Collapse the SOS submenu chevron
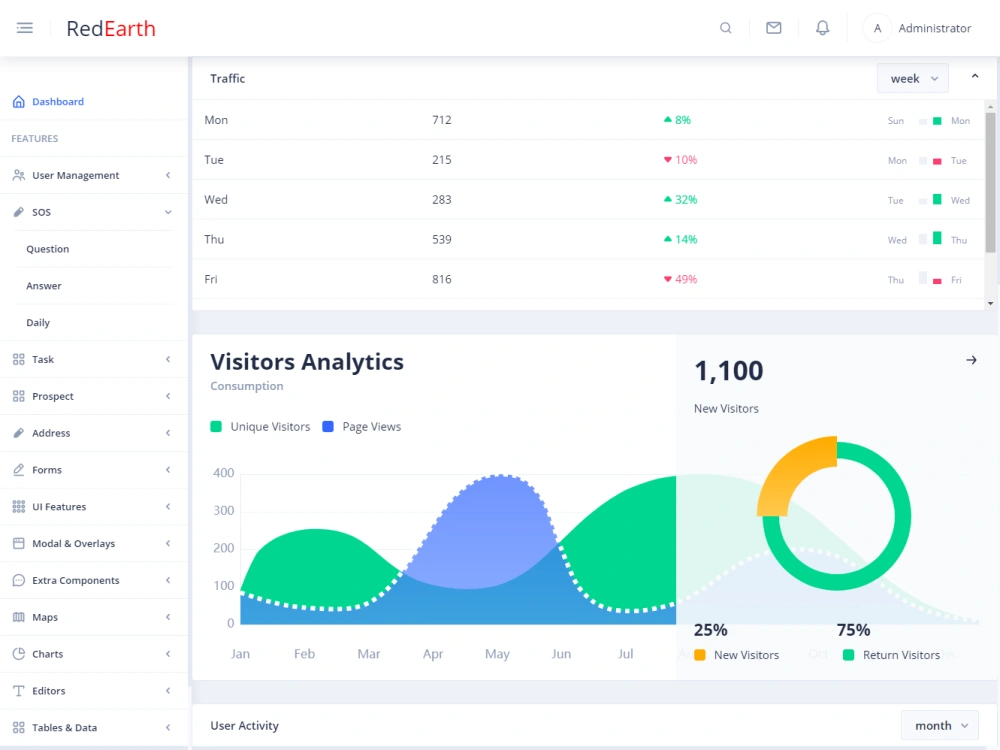 (168, 212)
